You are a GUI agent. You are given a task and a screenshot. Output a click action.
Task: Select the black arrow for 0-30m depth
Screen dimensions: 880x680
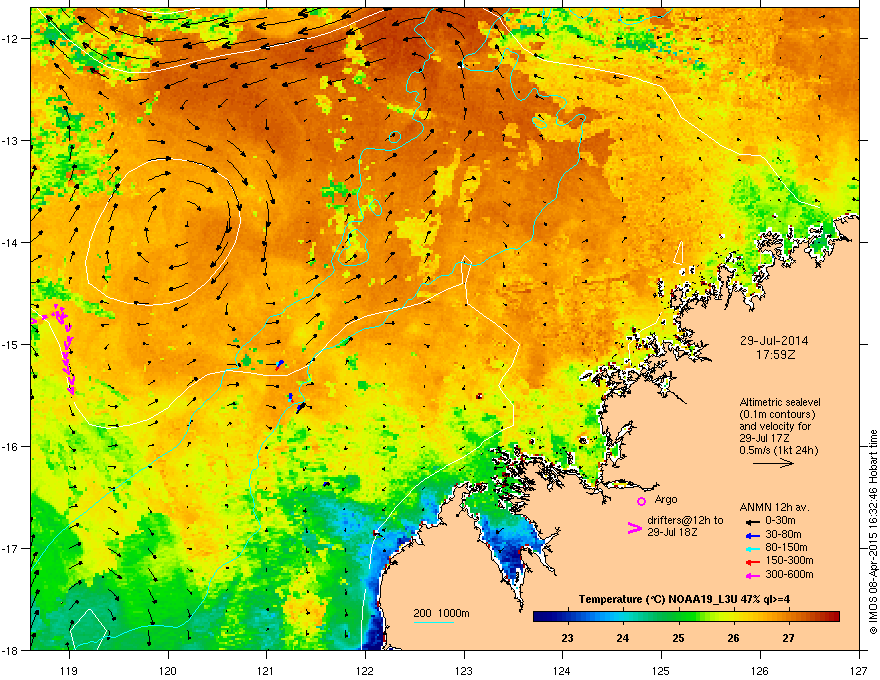click(753, 522)
